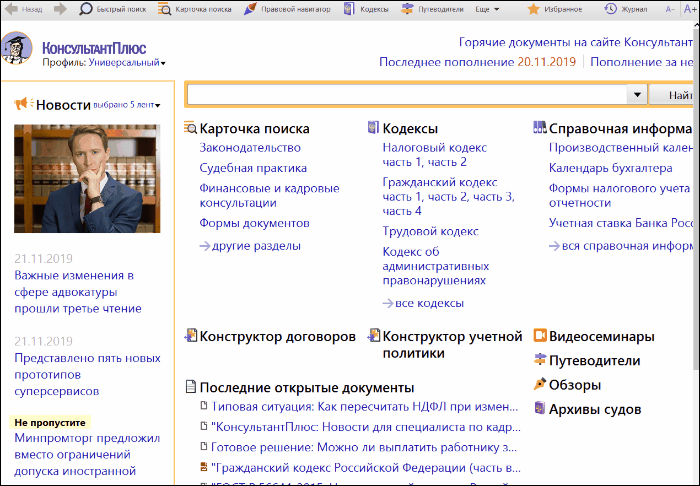Open recent document Готовое решение: Можно ли выплатить

click(364, 447)
